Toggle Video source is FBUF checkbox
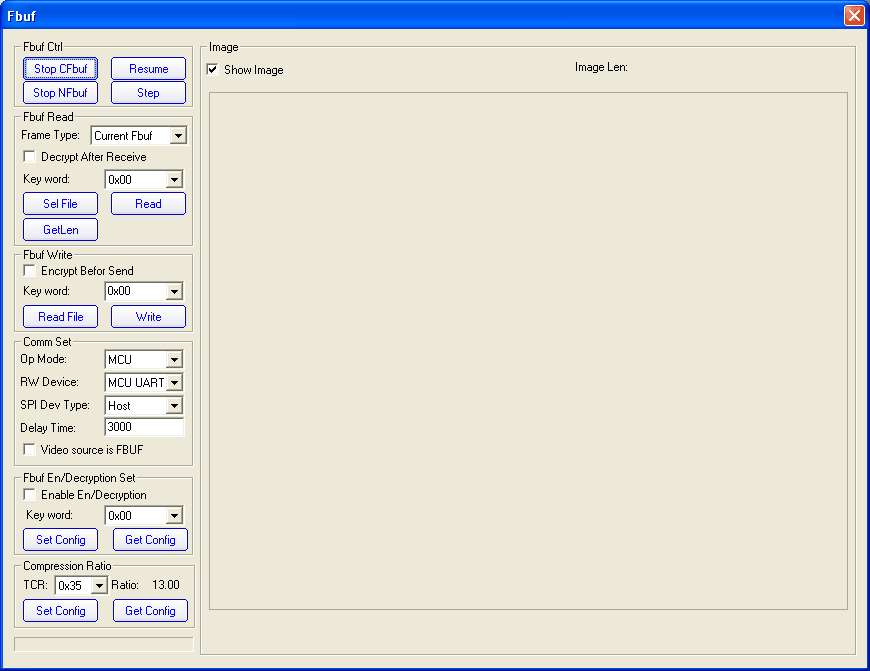 (29, 450)
